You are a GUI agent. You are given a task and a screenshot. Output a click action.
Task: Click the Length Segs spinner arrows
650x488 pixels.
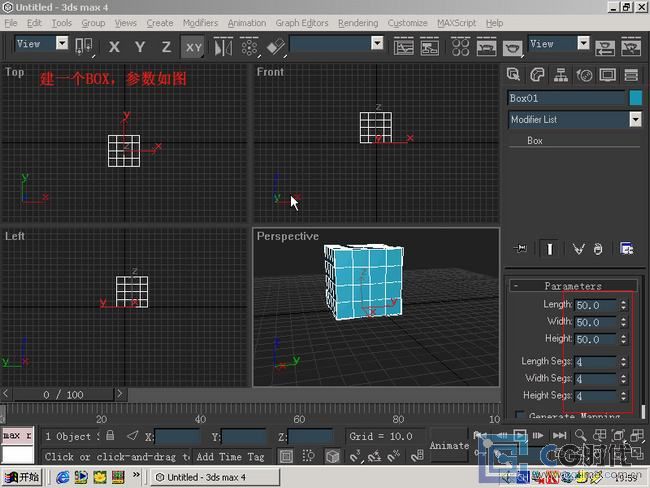623,362
